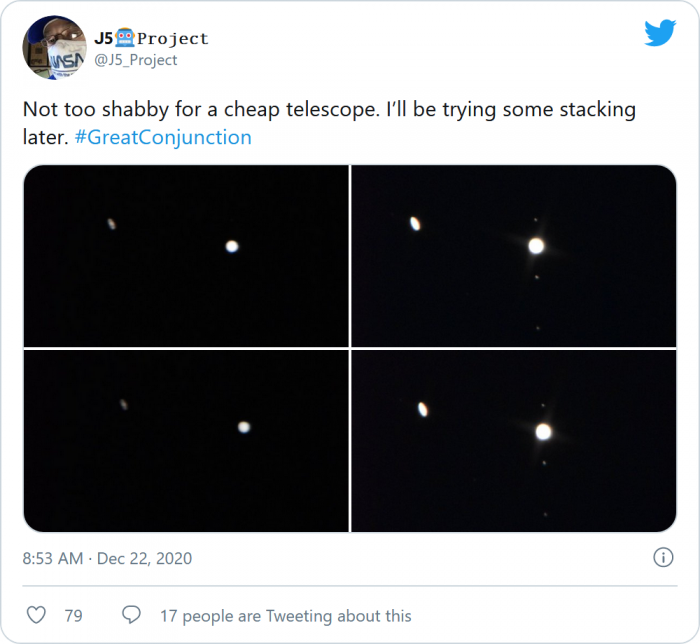The width and height of the screenshot is (700, 644).
Task: Open the top-right photo showing Jupiter's moons
Action: coord(514,255)
